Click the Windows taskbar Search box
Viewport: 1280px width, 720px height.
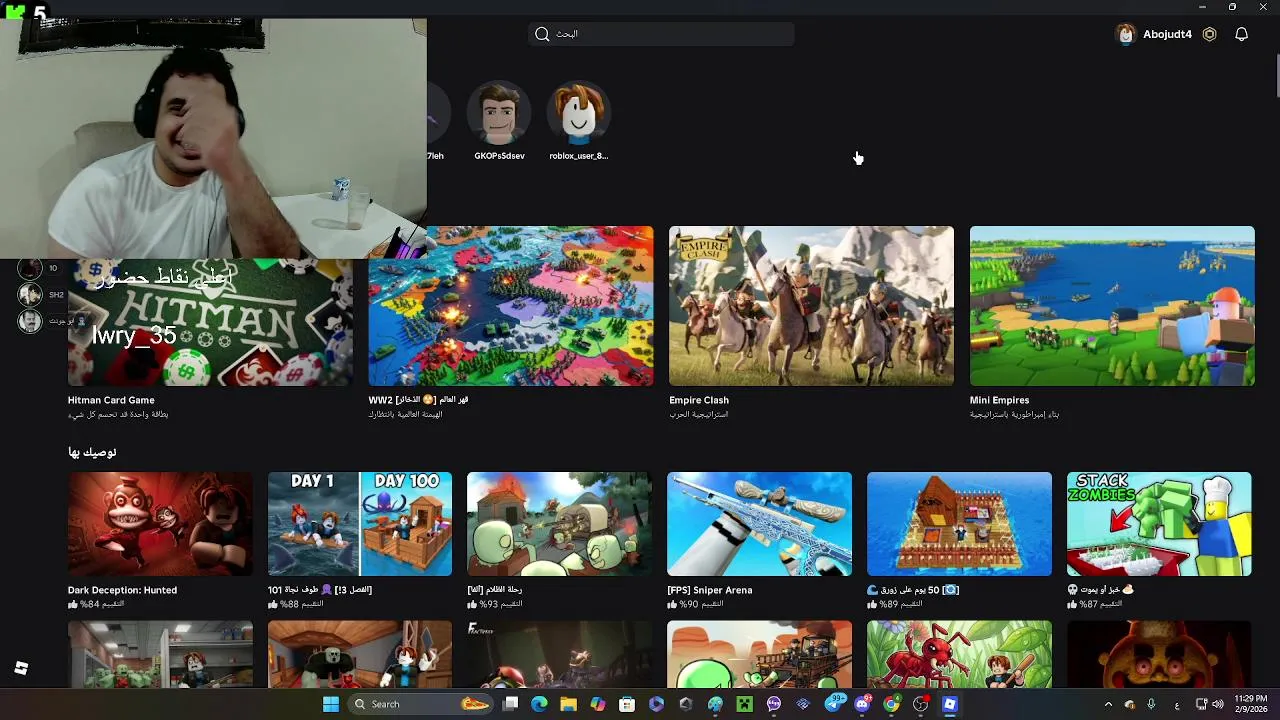[x=422, y=704]
